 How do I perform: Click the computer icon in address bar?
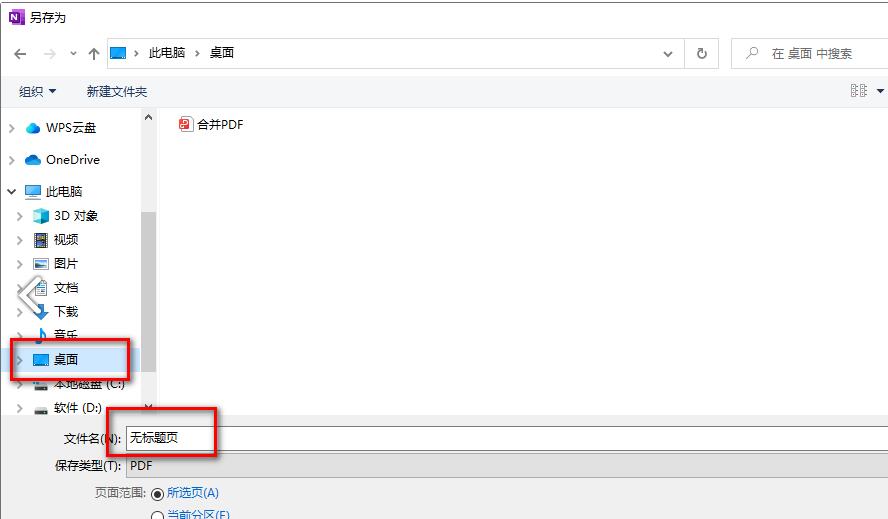[x=118, y=53]
